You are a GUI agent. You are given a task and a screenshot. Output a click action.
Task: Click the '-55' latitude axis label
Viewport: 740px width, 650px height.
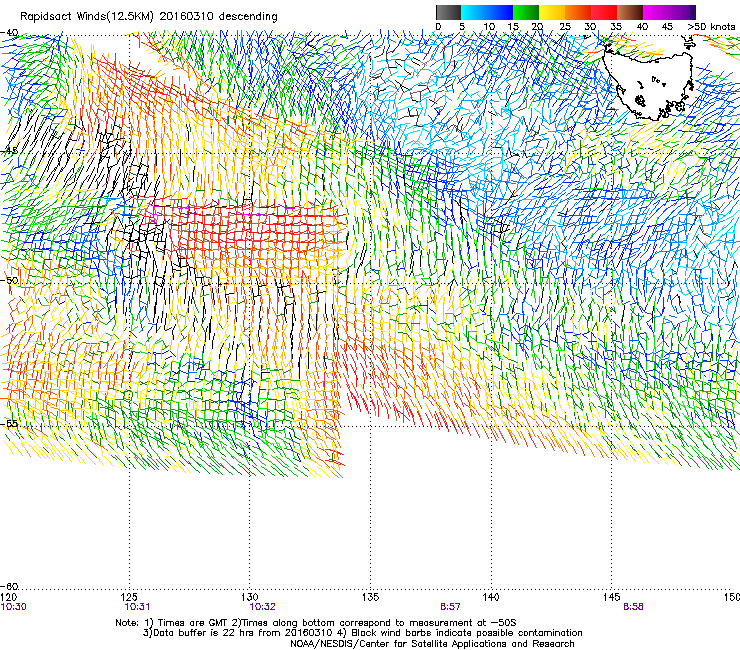pos(9,423)
